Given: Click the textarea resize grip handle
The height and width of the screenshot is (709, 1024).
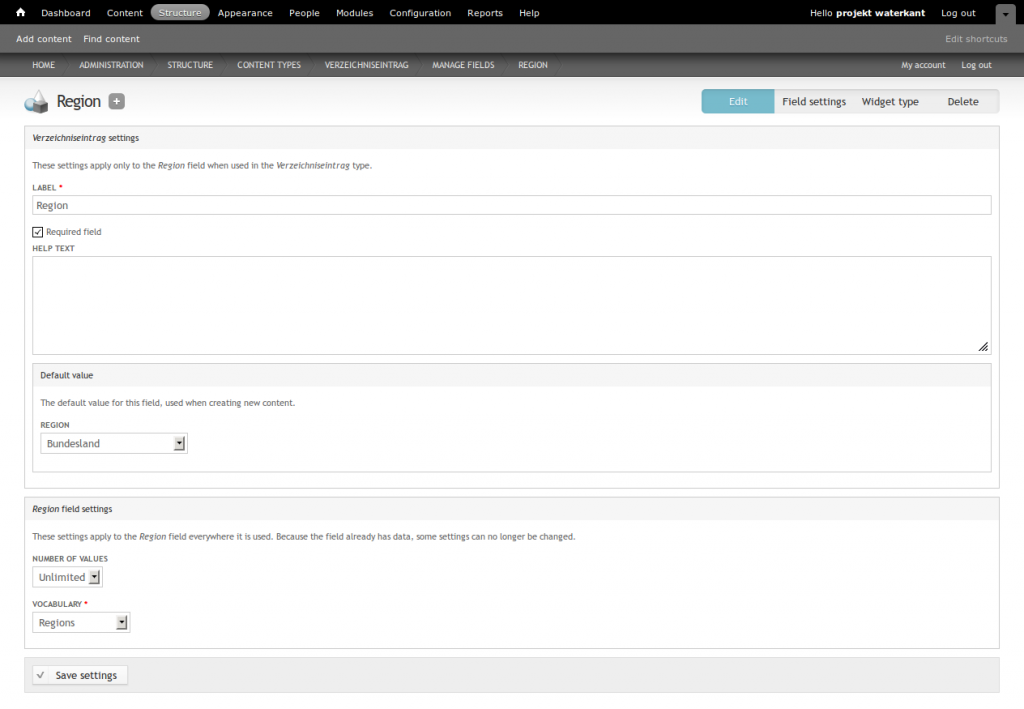Looking at the screenshot, I should tap(983, 346).
